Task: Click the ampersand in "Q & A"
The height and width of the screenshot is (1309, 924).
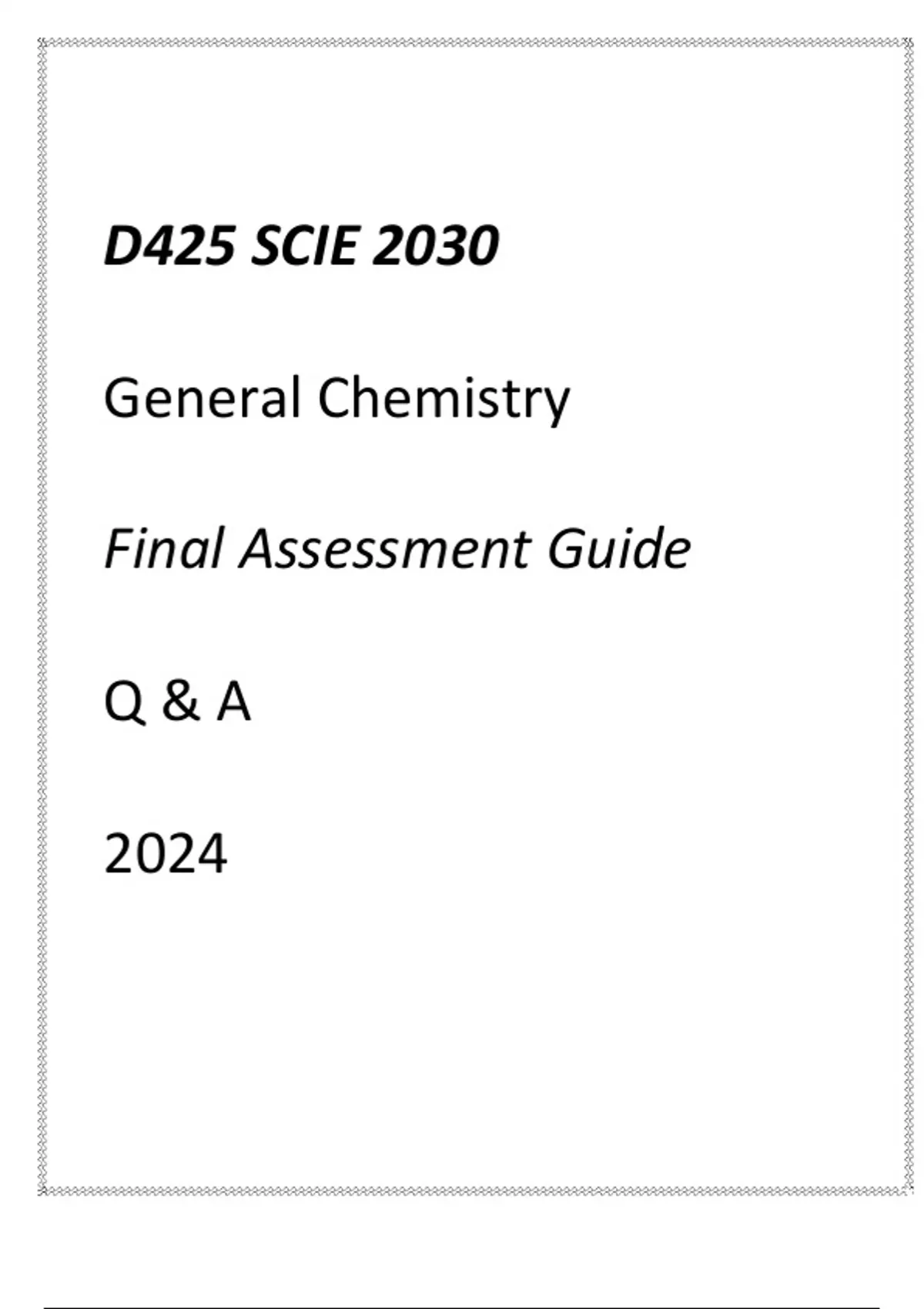Action: [179, 701]
